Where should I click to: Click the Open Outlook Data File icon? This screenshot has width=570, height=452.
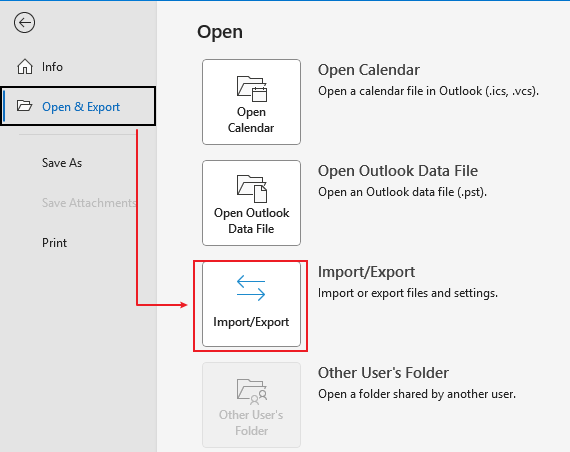[252, 189]
